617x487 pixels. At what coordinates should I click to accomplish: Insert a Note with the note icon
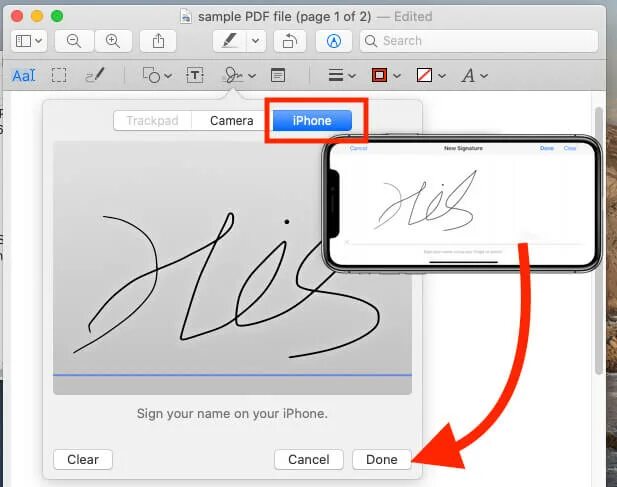[x=278, y=75]
